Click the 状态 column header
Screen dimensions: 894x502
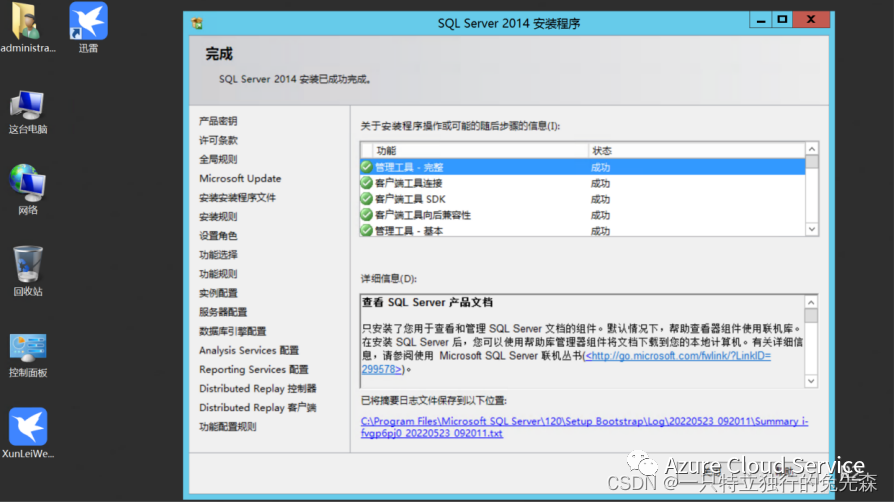[697, 151]
